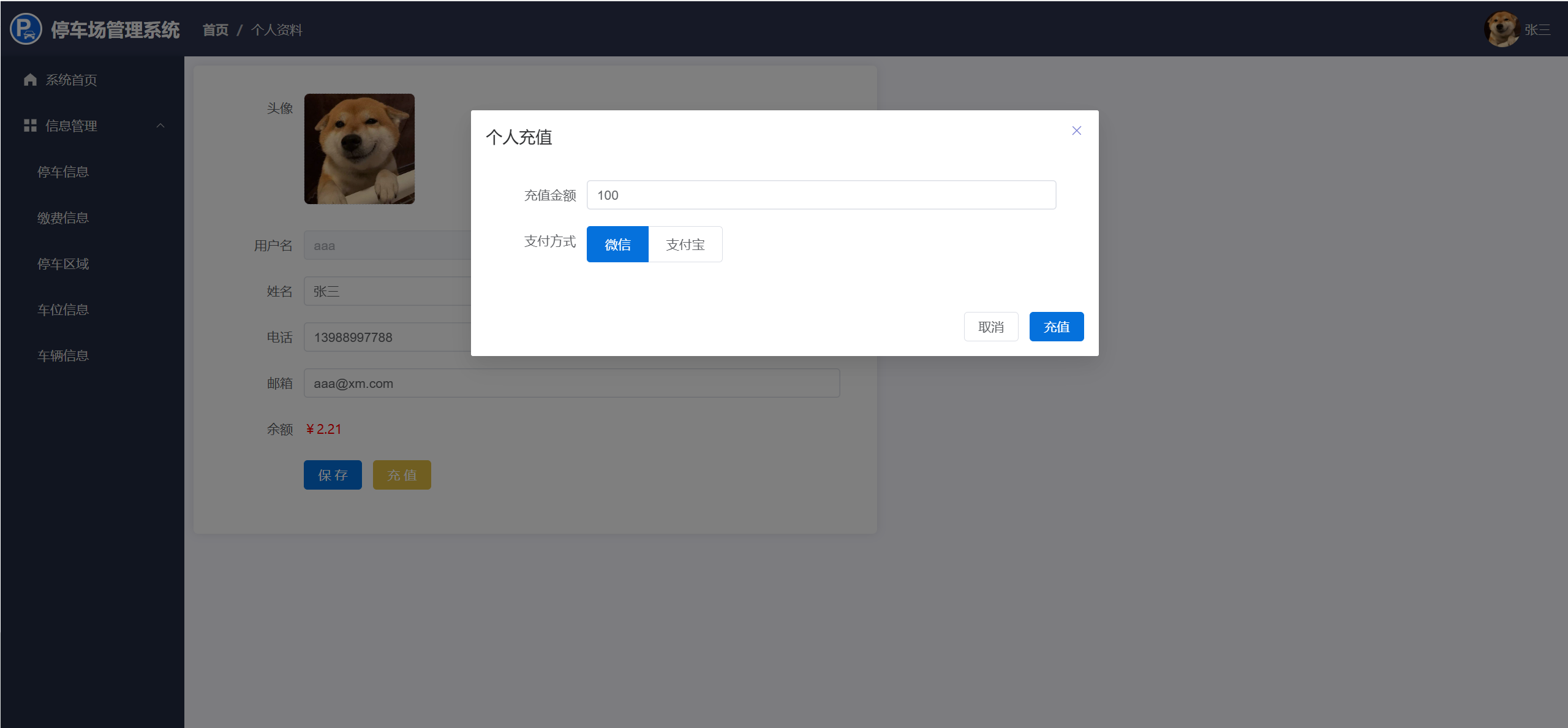The width and height of the screenshot is (1568, 728).
Task: Click the grid icon beside 信息管理
Action: click(30, 126)
